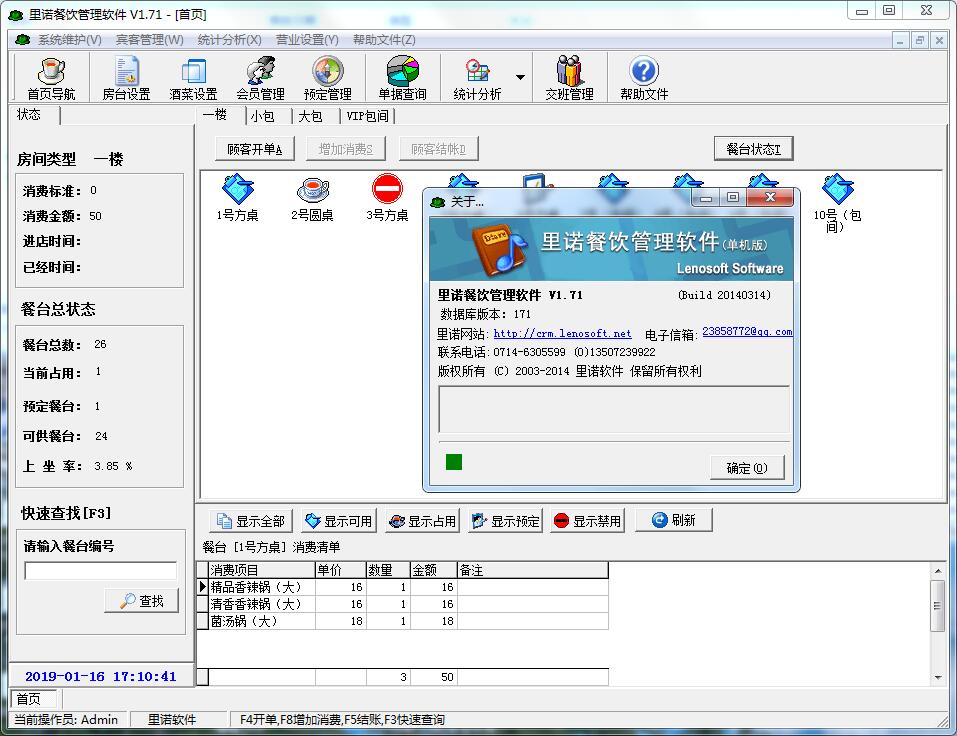Click 显示可用 show available tables button

coord(339,521)
